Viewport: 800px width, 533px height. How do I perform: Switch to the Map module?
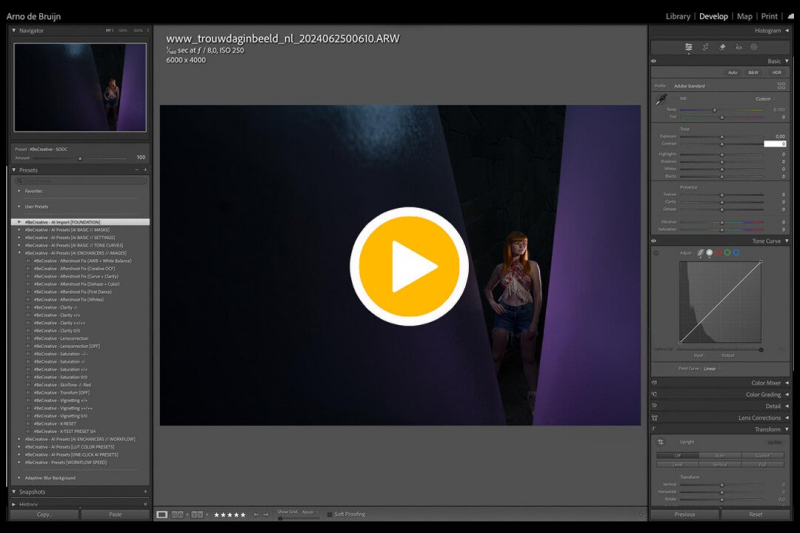[744, 16]
